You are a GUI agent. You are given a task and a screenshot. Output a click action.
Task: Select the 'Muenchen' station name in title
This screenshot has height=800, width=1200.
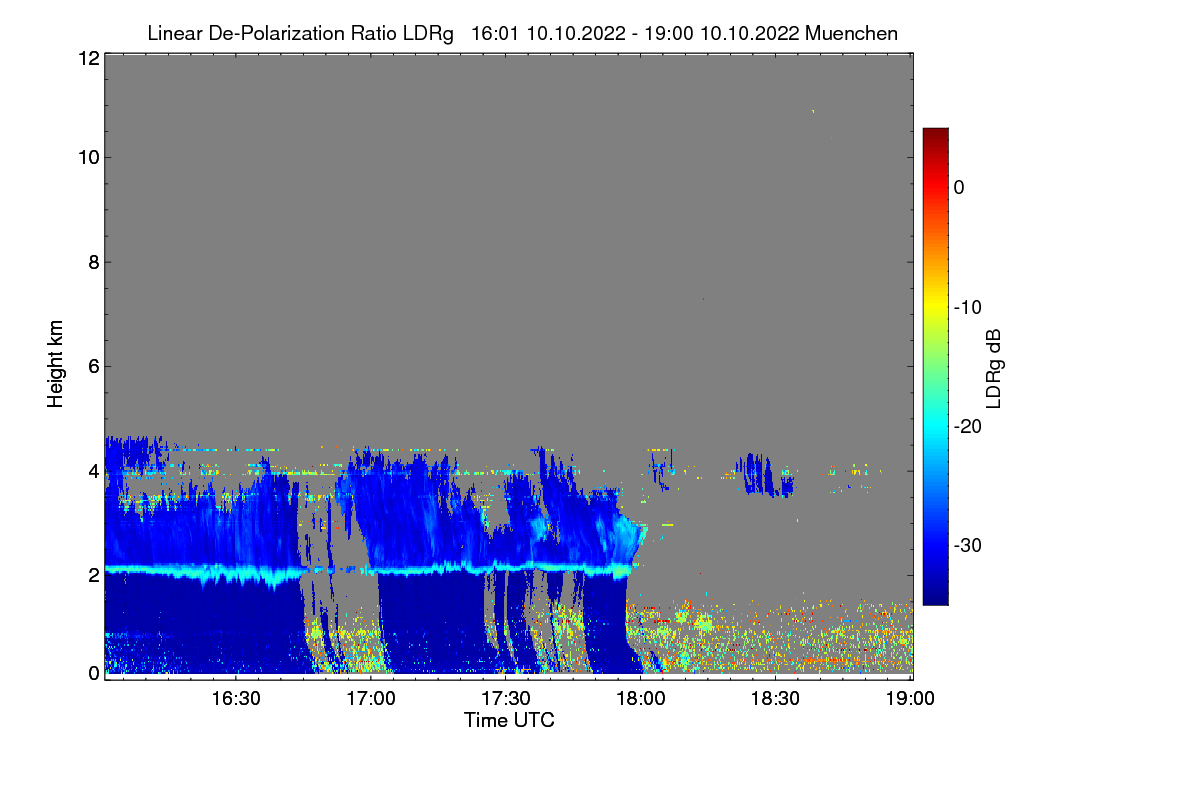point(851,34)
